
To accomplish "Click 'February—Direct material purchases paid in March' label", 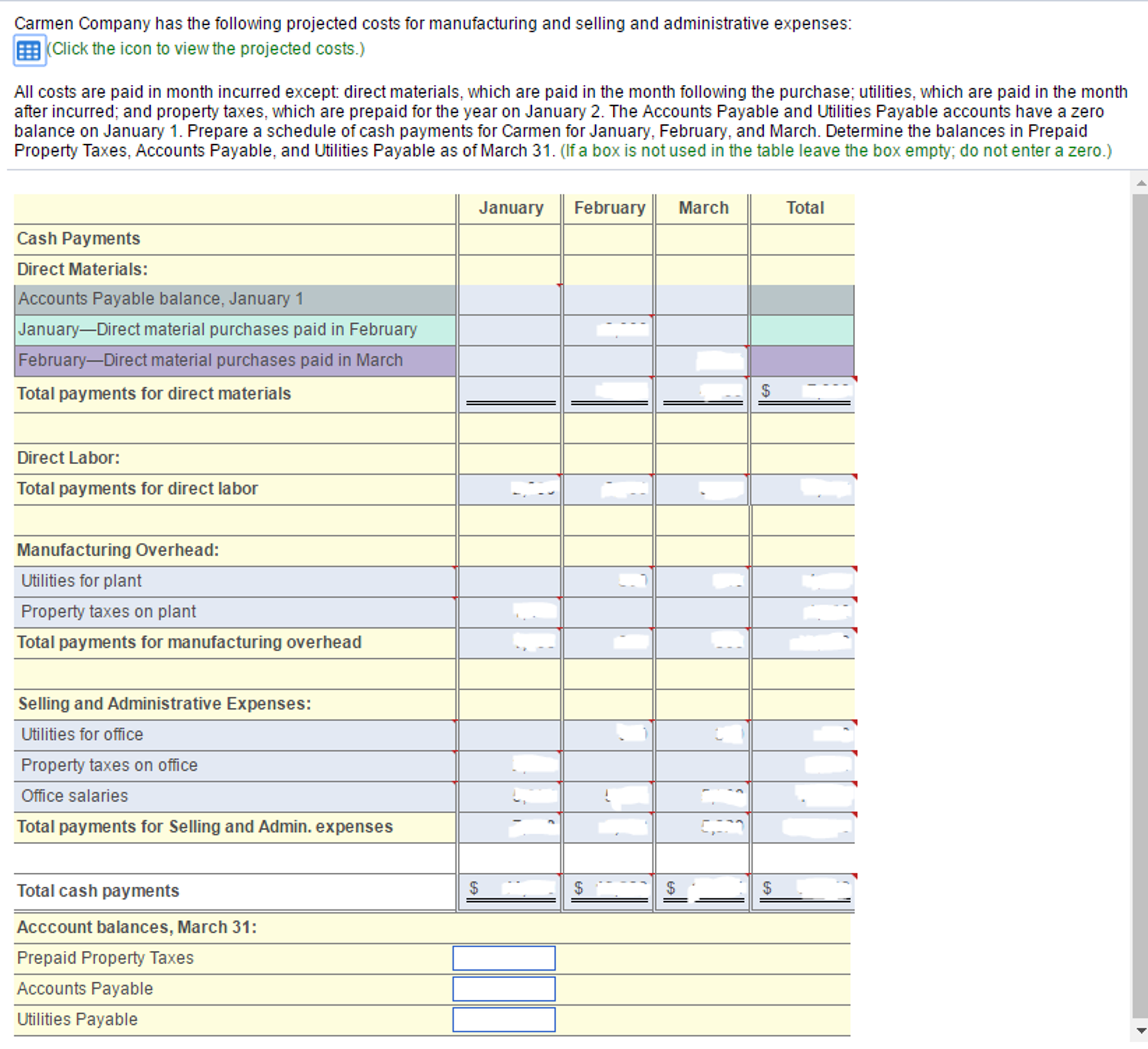I will (211, 360).
